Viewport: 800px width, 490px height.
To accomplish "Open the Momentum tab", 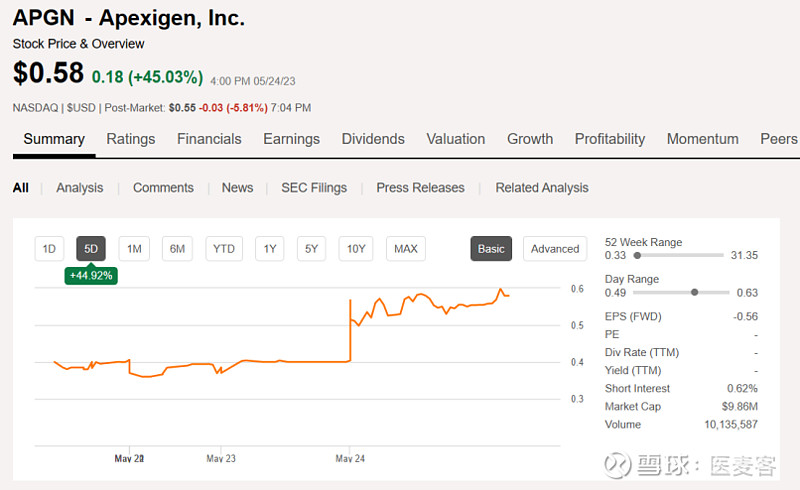I will point(702,139).
